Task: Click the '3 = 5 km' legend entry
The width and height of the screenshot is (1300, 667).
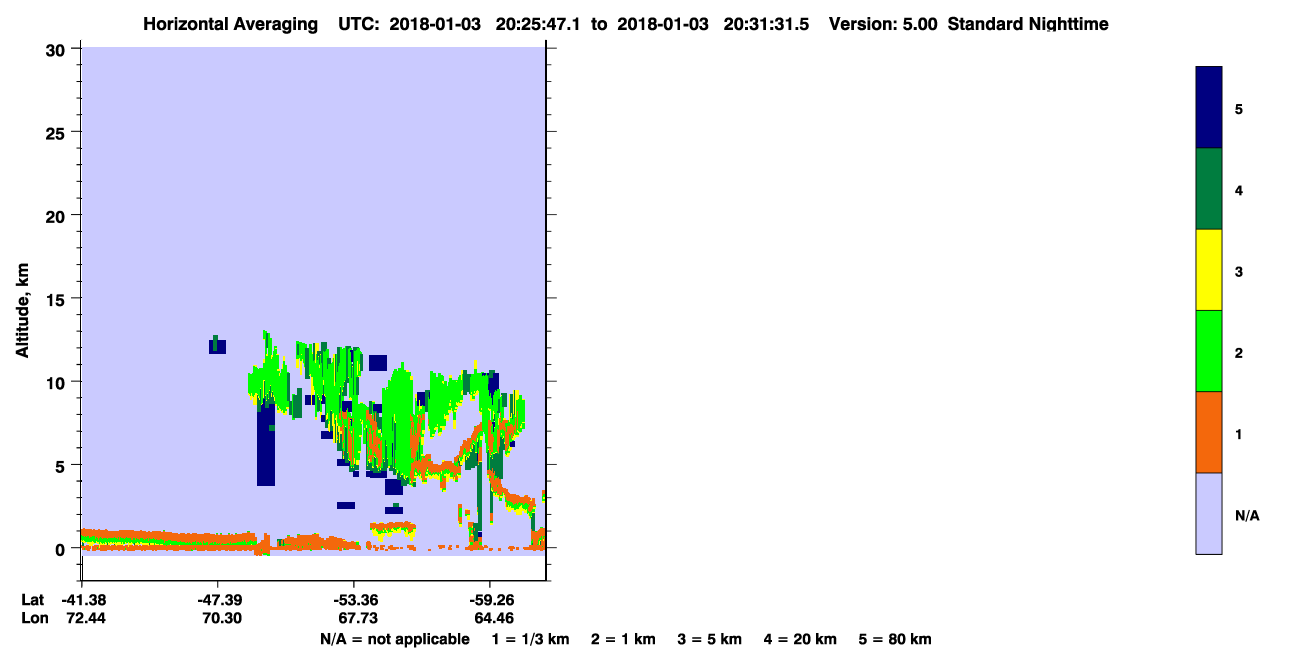Action: [709, 639]
